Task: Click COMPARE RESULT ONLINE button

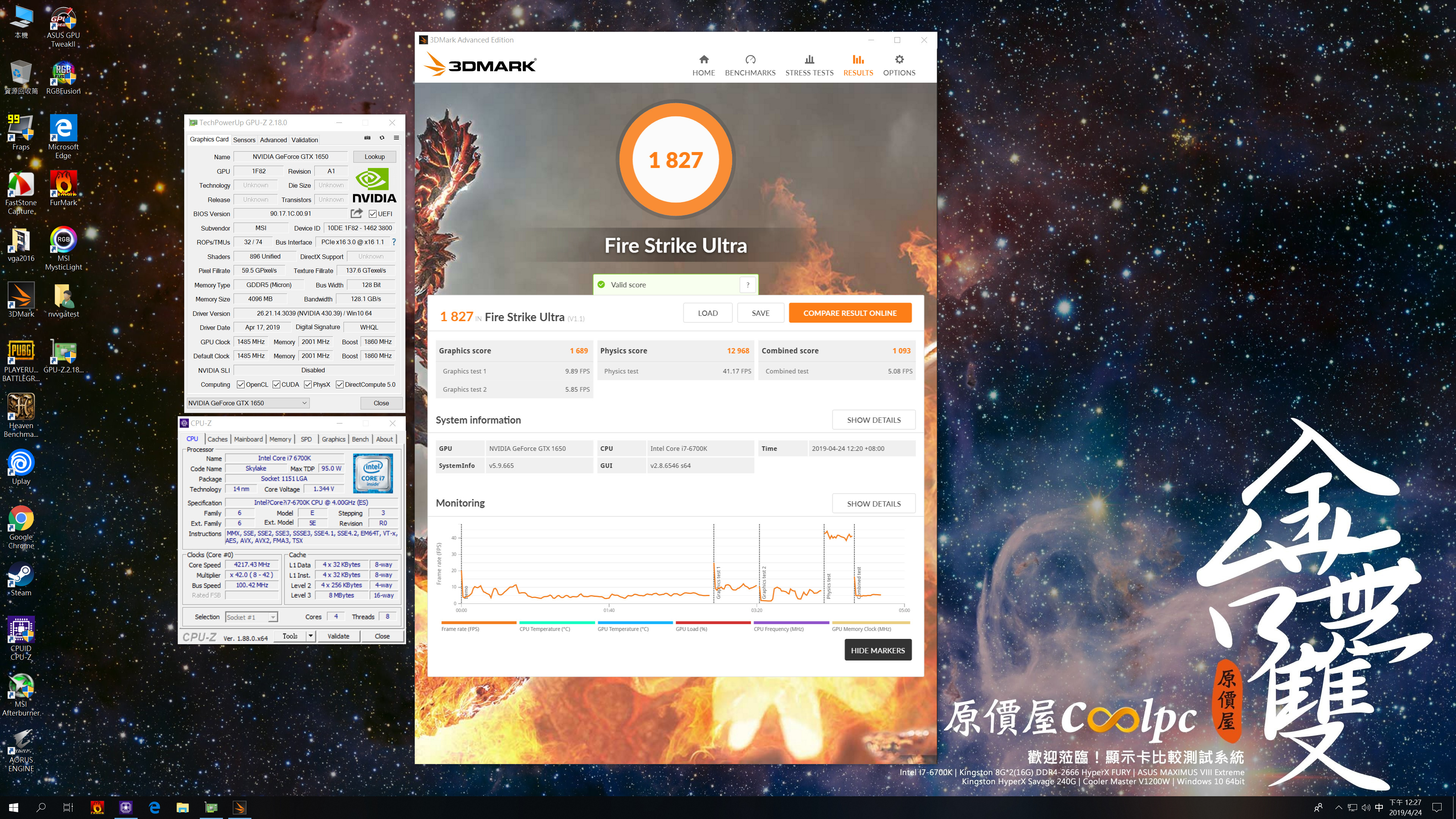Action: [850, 313]
